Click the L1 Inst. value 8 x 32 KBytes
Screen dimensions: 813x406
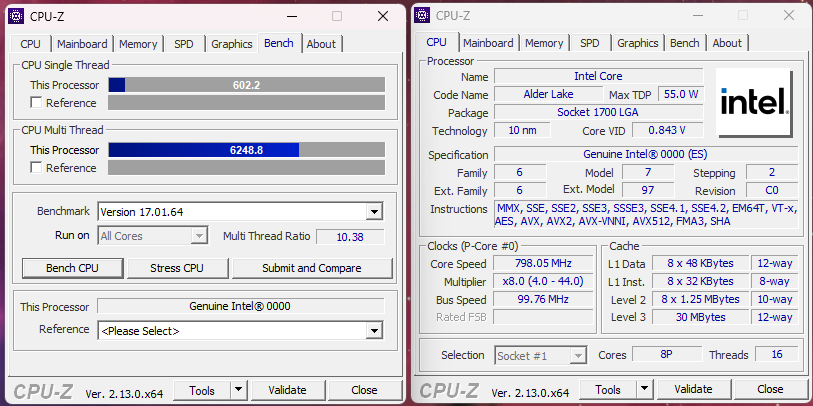pos(700,282)
